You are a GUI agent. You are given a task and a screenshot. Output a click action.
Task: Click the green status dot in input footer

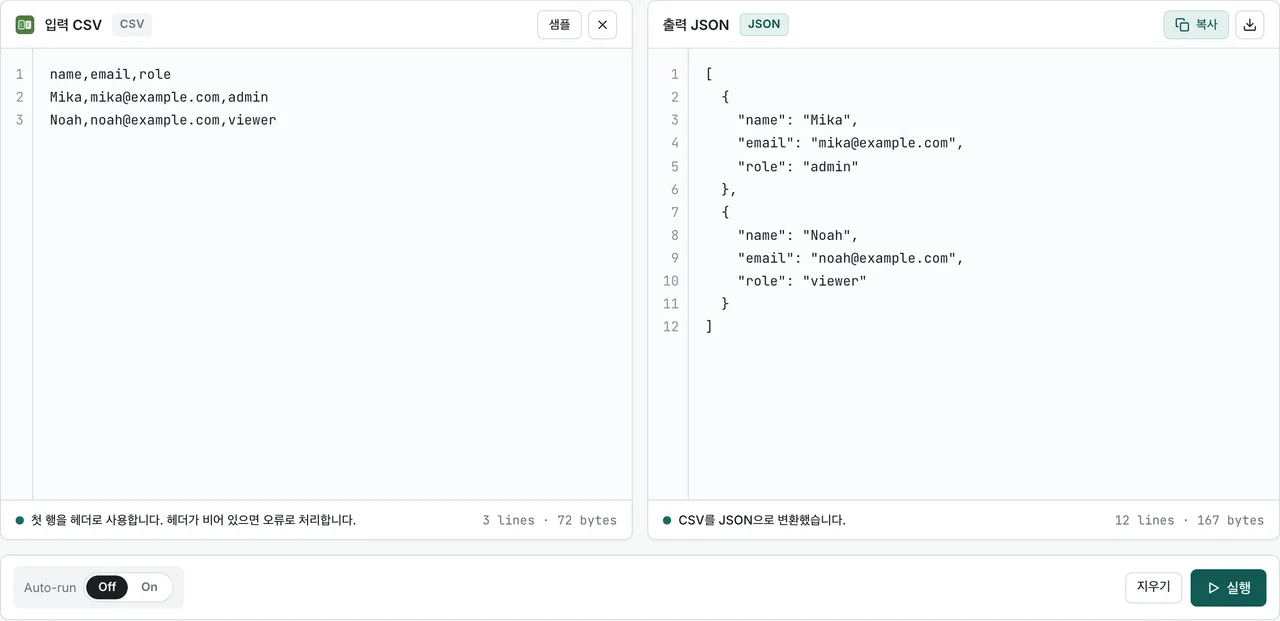[x=20, y=520]
